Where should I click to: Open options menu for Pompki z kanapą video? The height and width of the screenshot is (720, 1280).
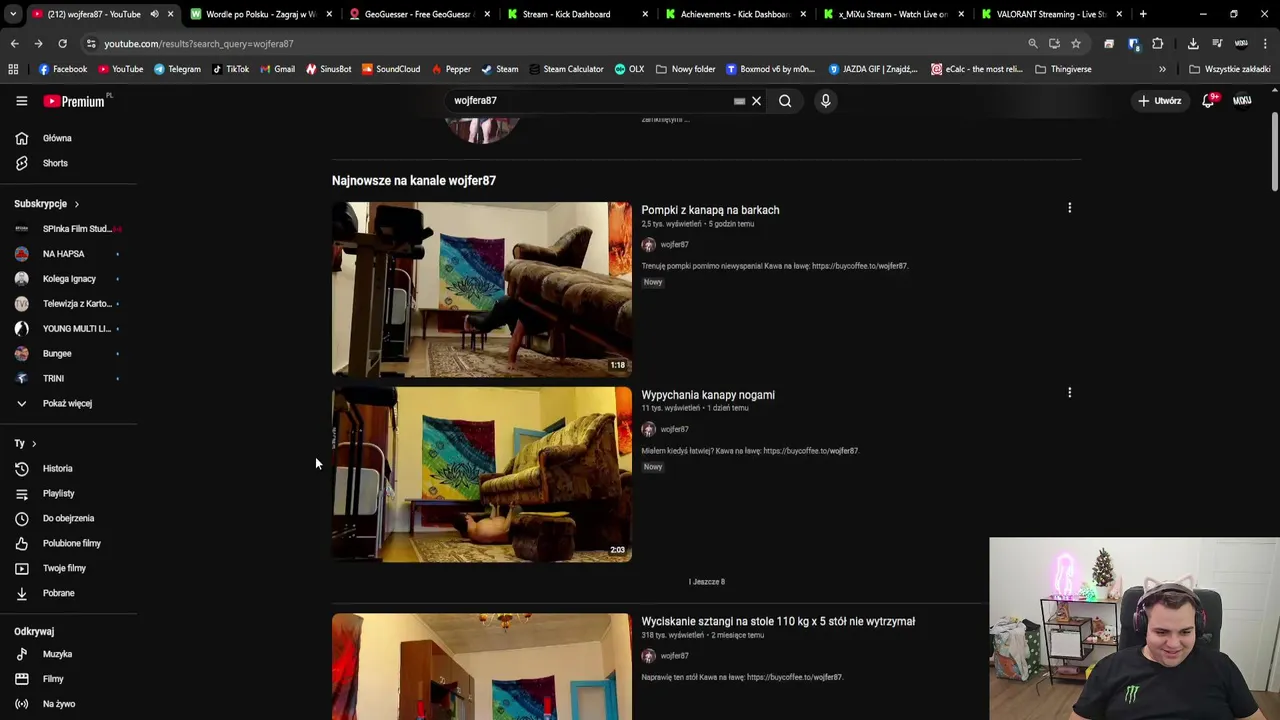[1069, 208]
